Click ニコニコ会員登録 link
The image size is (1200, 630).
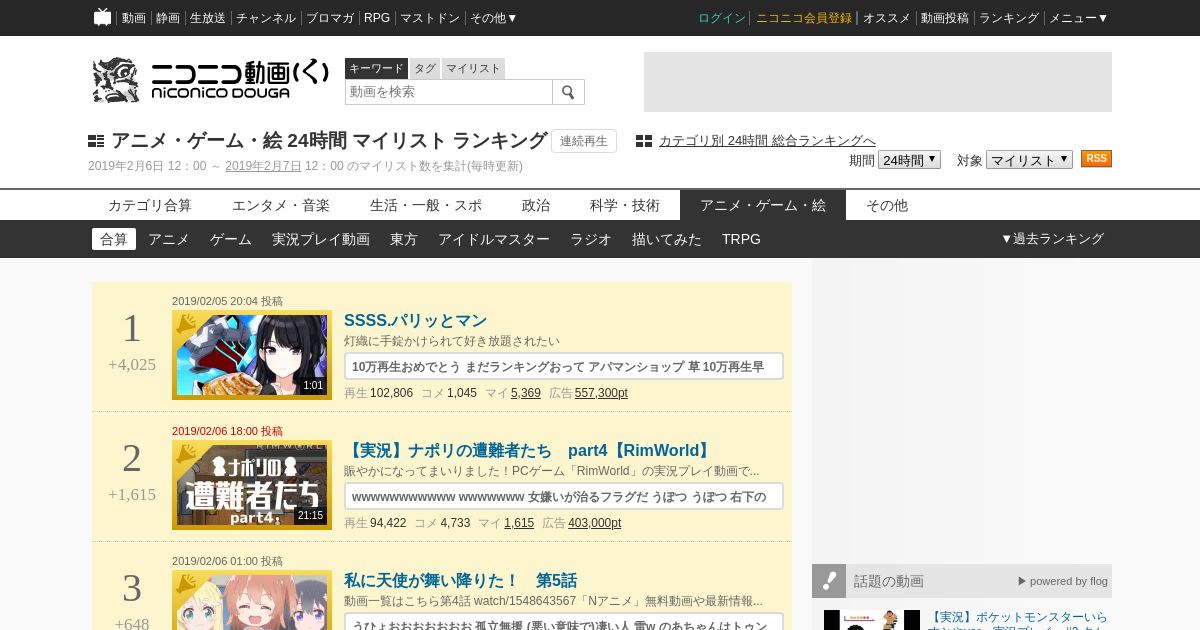[x=804, y=18]
